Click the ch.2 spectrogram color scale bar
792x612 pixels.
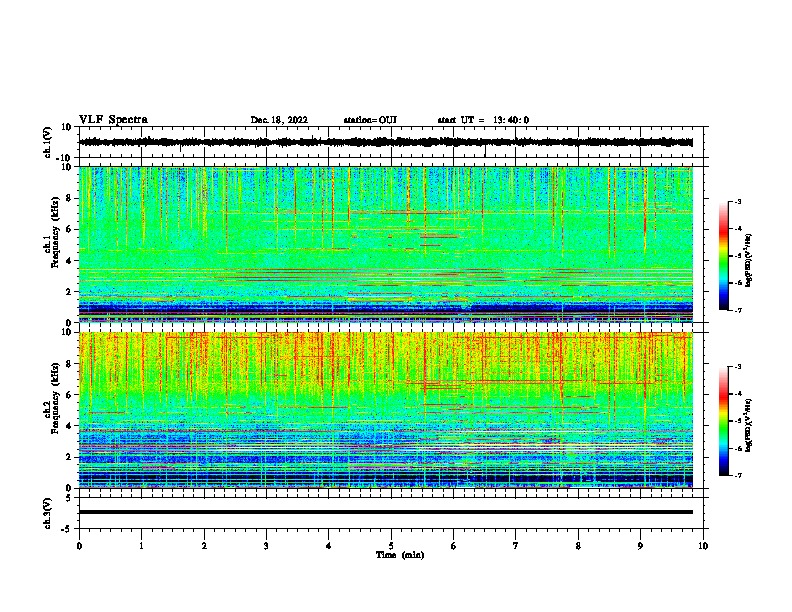click(723, 421)
